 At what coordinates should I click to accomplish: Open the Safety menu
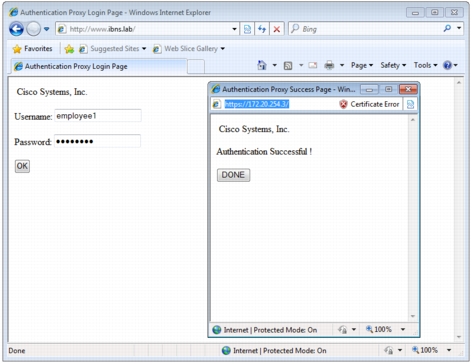[x=393, y=65]
